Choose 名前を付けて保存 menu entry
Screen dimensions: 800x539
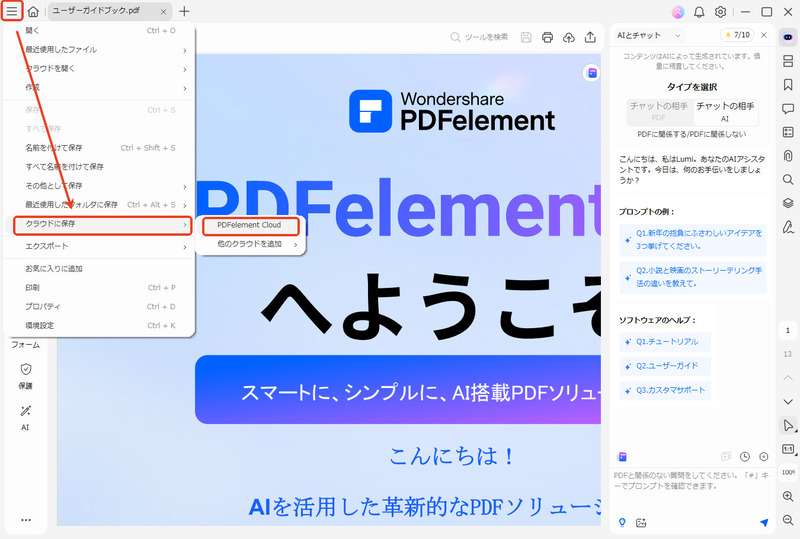point(99,148)
